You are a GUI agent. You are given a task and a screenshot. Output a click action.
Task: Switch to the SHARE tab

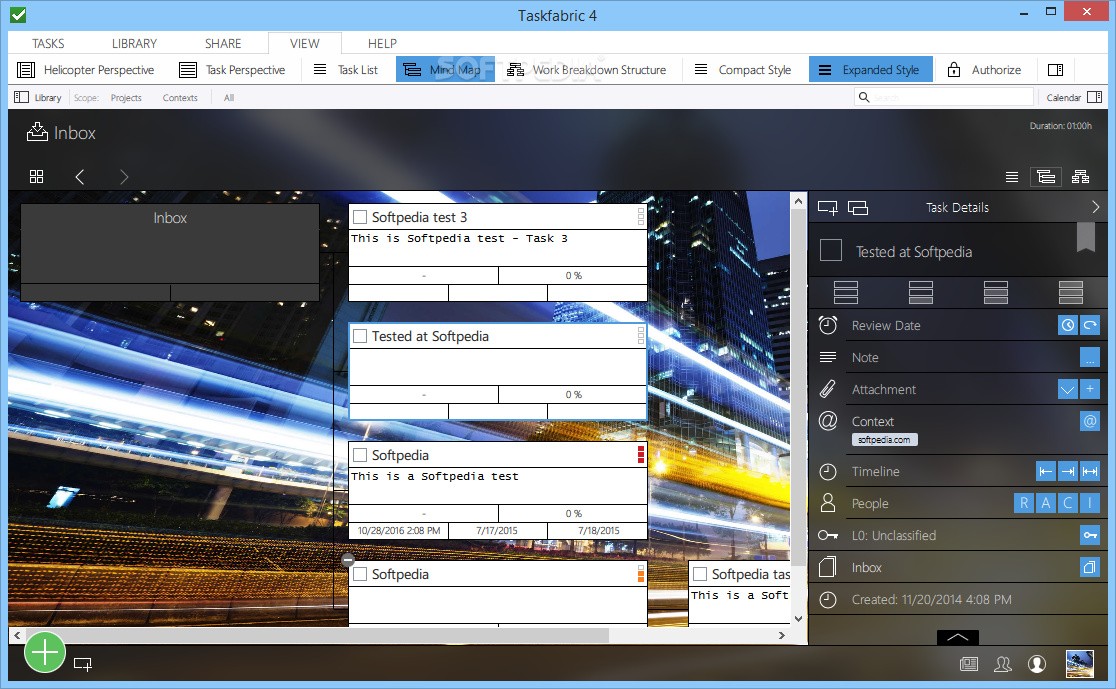coord(223,43)
